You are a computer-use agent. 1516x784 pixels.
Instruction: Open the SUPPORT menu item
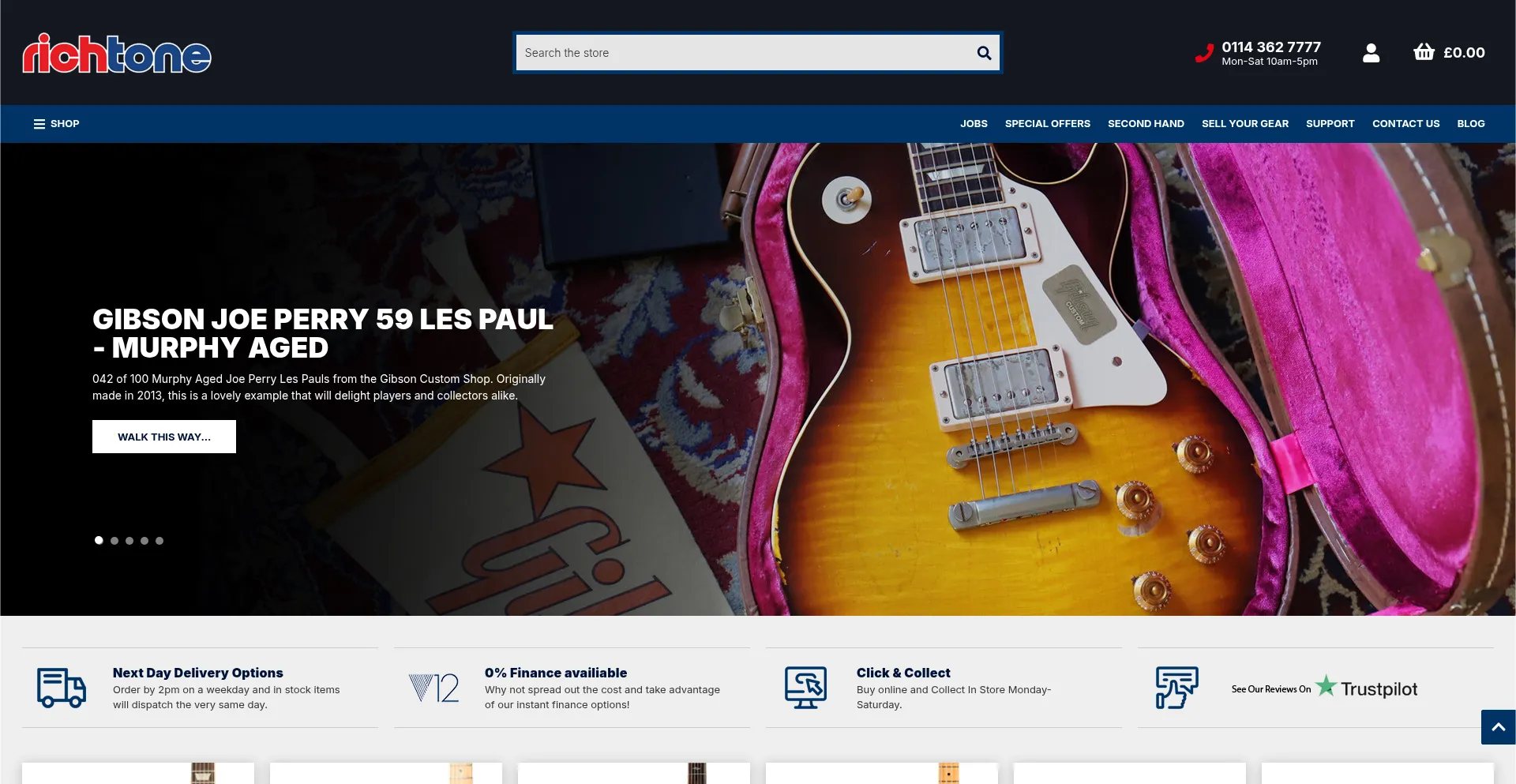(1330, 124)
